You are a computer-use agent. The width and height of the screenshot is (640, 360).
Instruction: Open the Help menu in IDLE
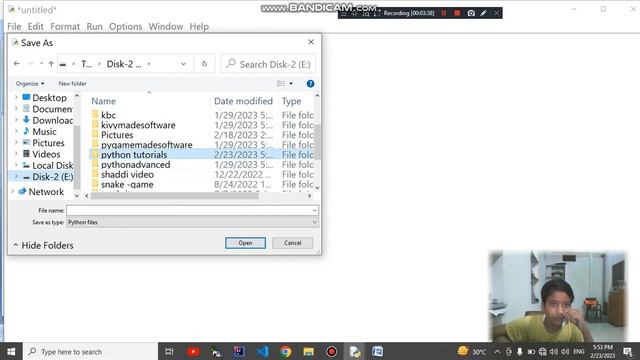tap(199, 27)
